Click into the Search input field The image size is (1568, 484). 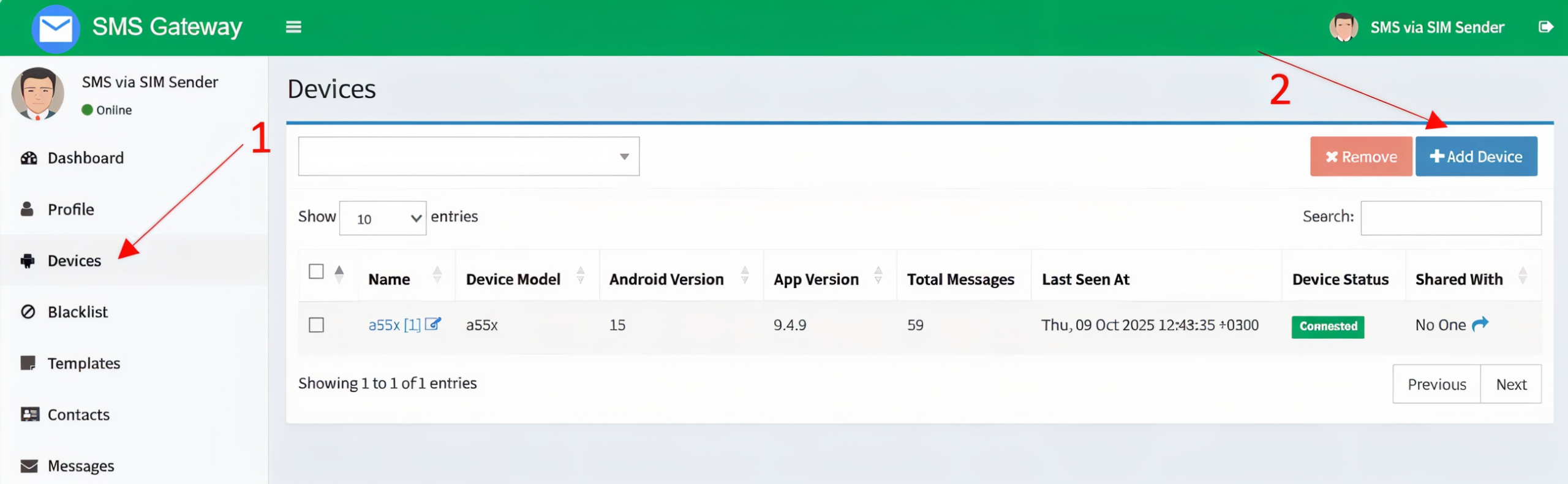point(1450,218)
